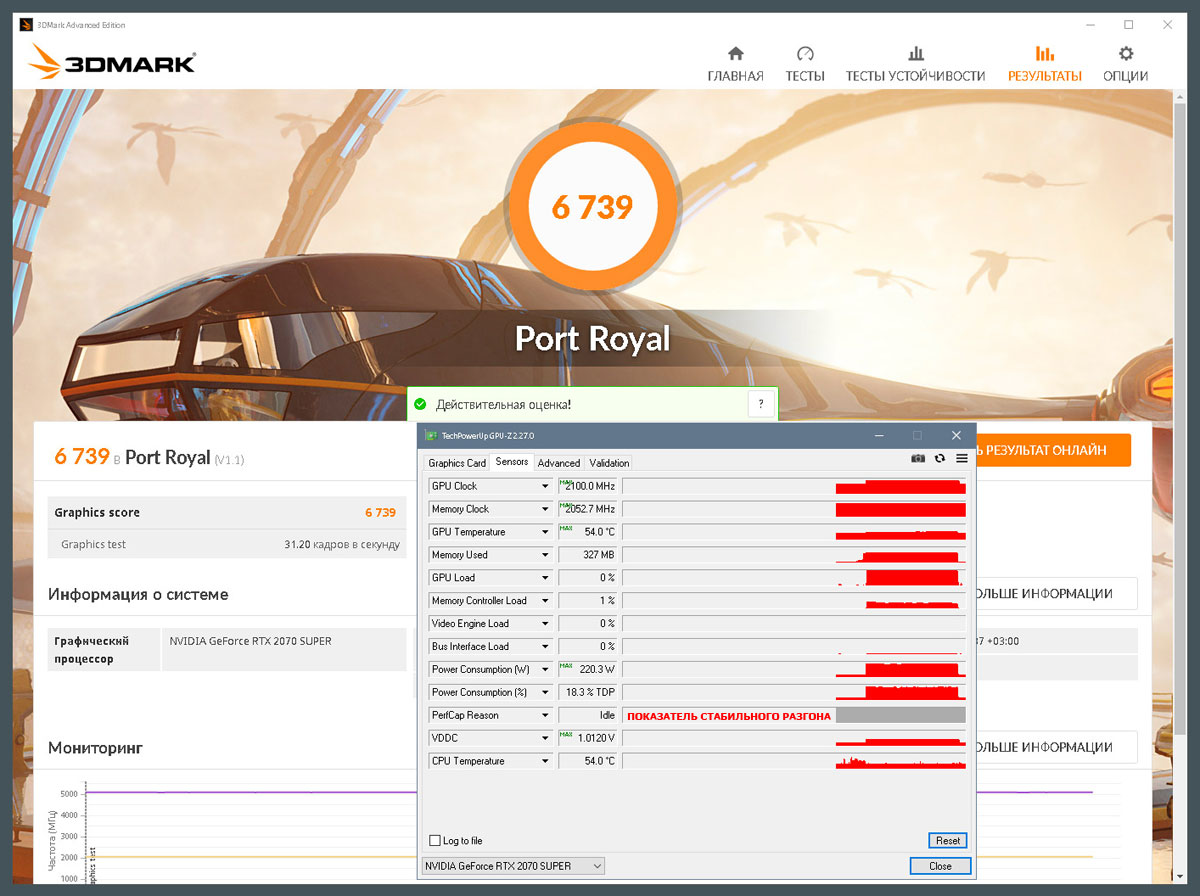Click the Мониторинг heading
Screen dimensions: 1200x896
point(95,747)
